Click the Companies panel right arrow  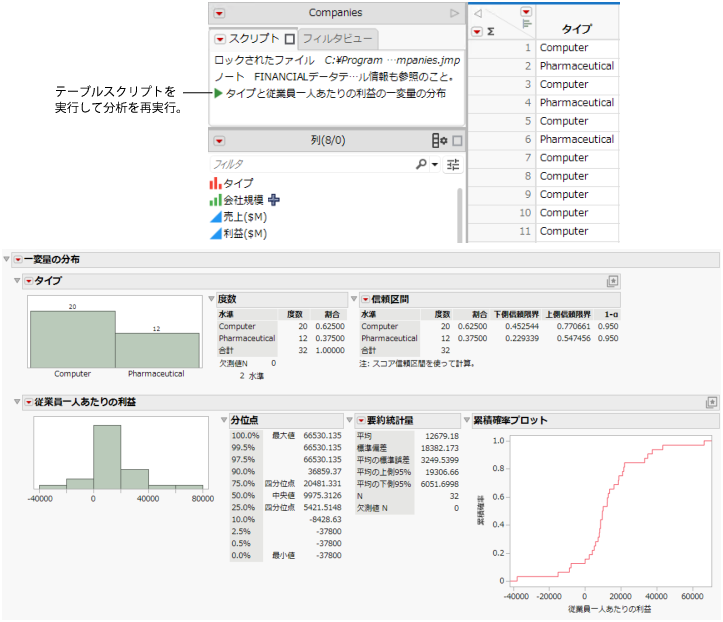(x=455, y=13)
